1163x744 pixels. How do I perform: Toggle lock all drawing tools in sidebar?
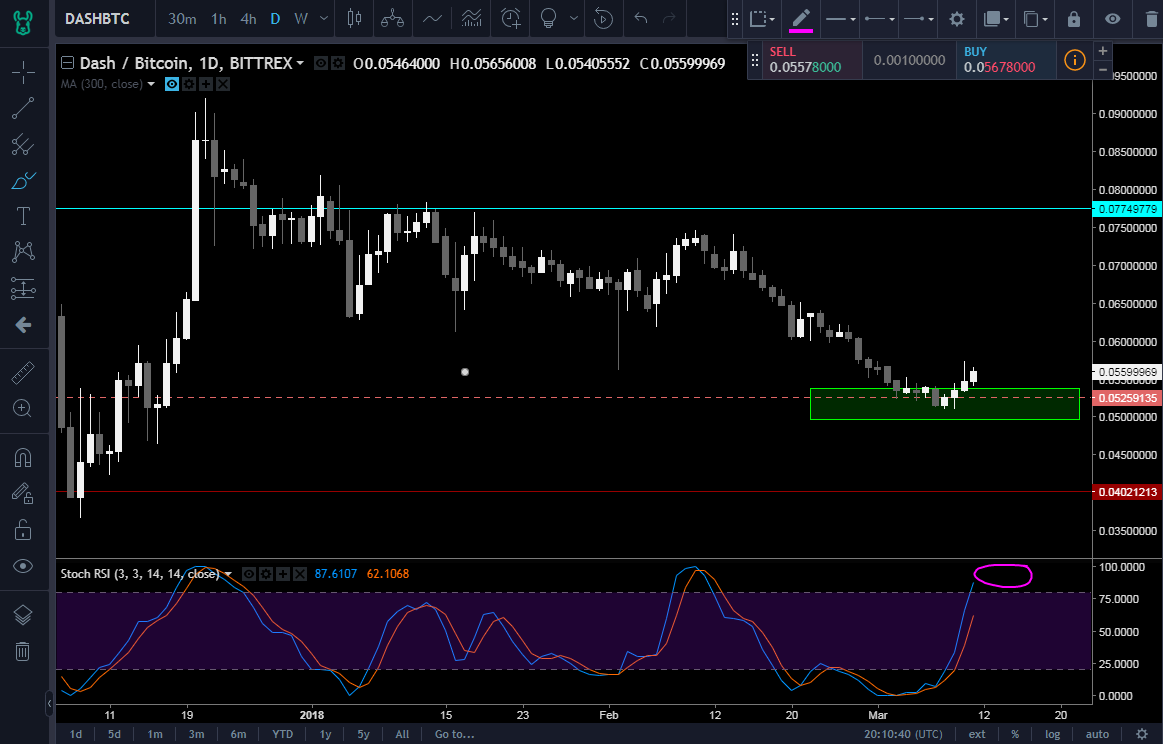click(23, 530)
